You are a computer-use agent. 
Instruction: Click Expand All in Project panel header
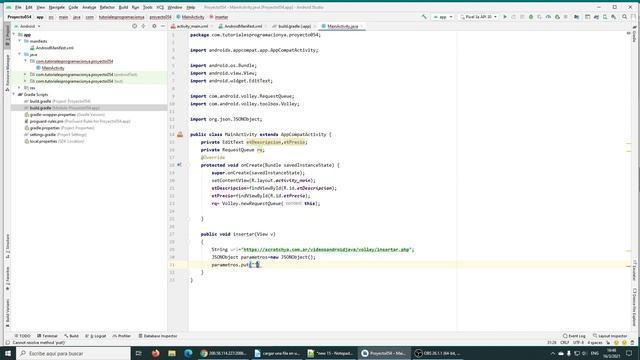(x=143, y=26)
